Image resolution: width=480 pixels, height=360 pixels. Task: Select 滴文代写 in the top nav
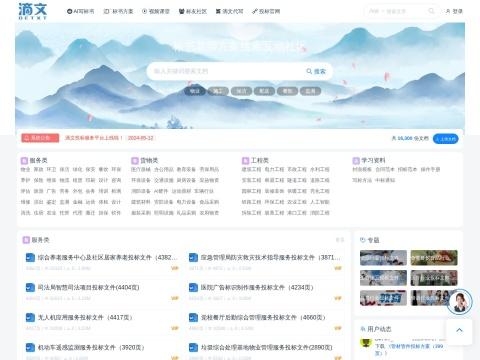click(229, 11)
